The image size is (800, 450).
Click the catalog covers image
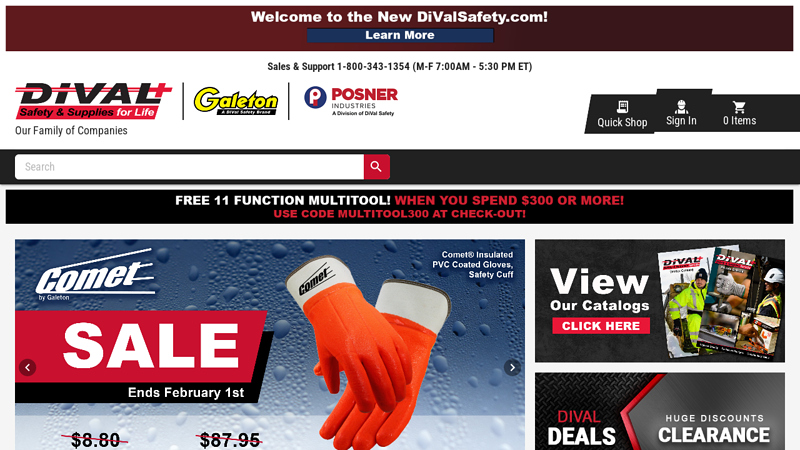(720, 302)
